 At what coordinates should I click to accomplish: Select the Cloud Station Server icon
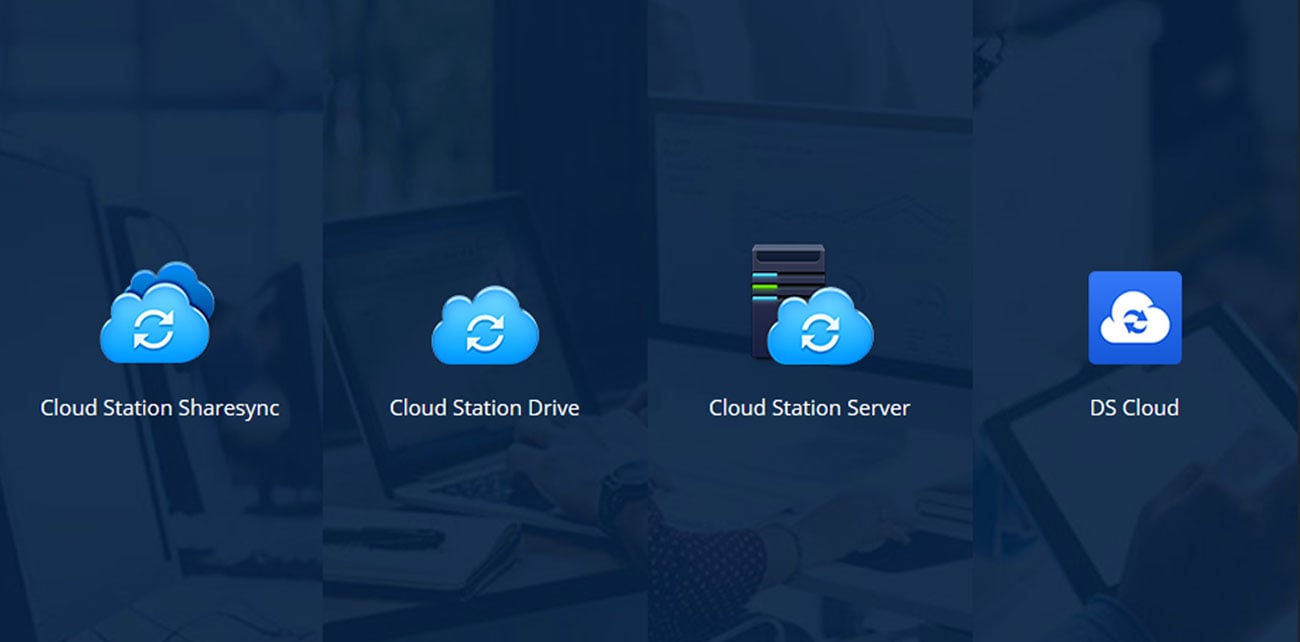pos(812,305)
